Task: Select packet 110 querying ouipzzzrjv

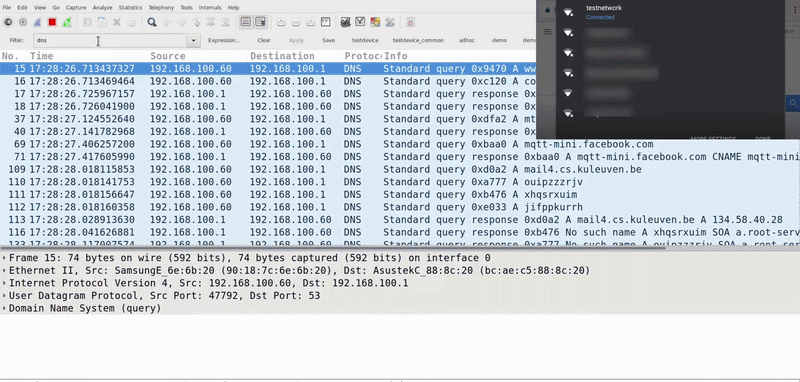Action: click(400, 182)
